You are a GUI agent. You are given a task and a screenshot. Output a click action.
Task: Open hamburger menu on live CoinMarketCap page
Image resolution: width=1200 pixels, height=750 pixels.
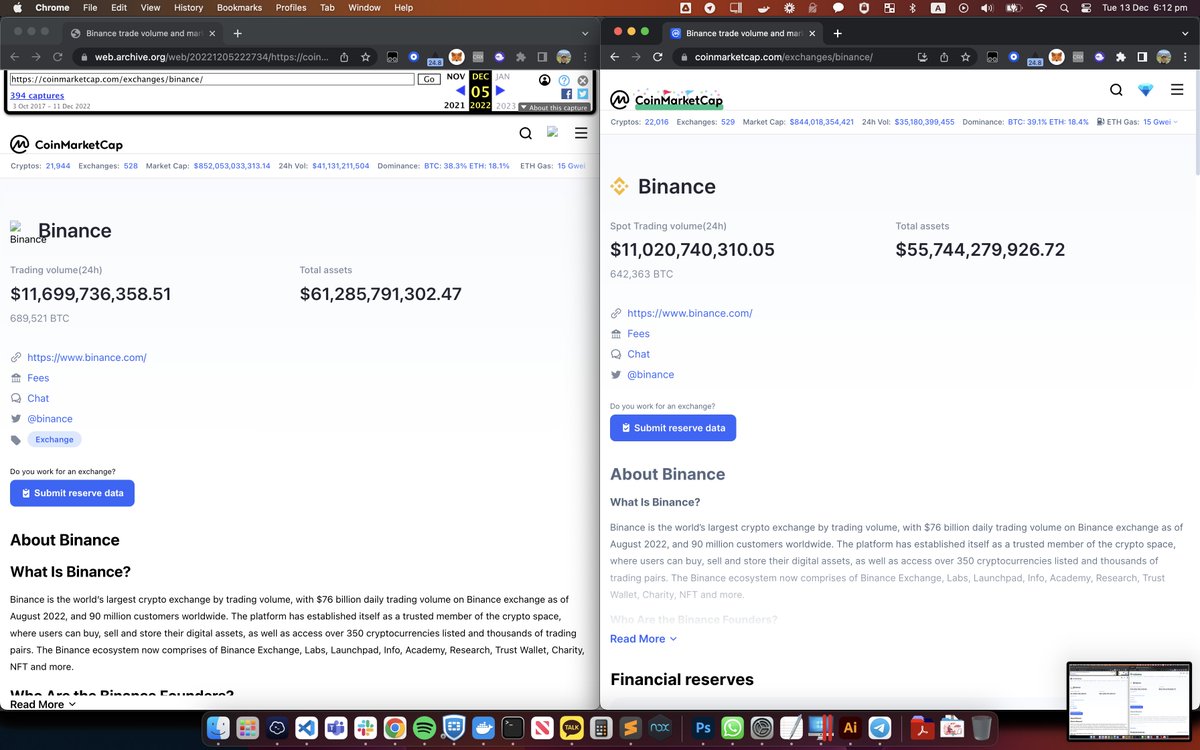[1176, 90]
